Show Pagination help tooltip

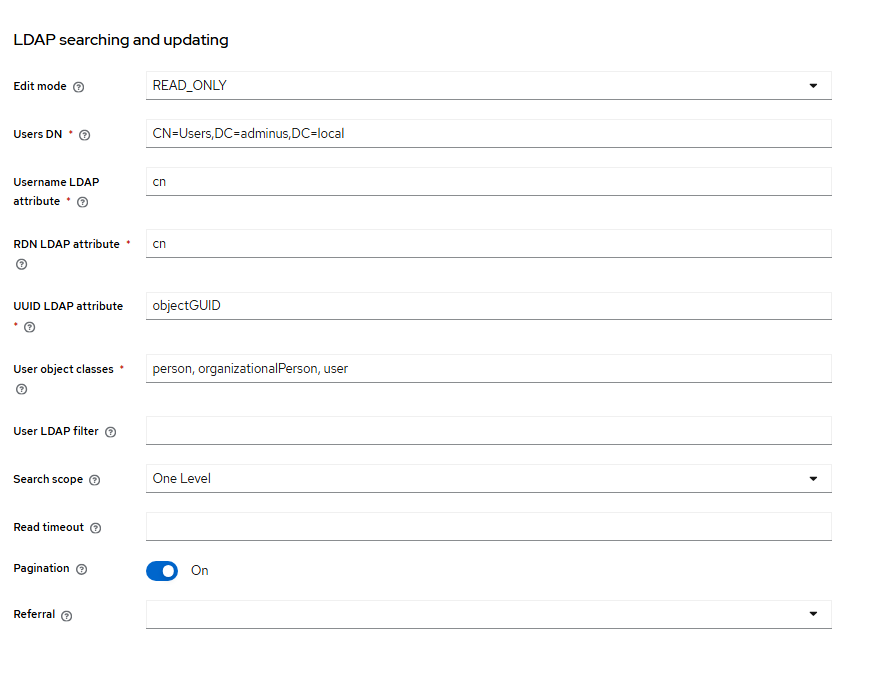click(x=82, y=569)
